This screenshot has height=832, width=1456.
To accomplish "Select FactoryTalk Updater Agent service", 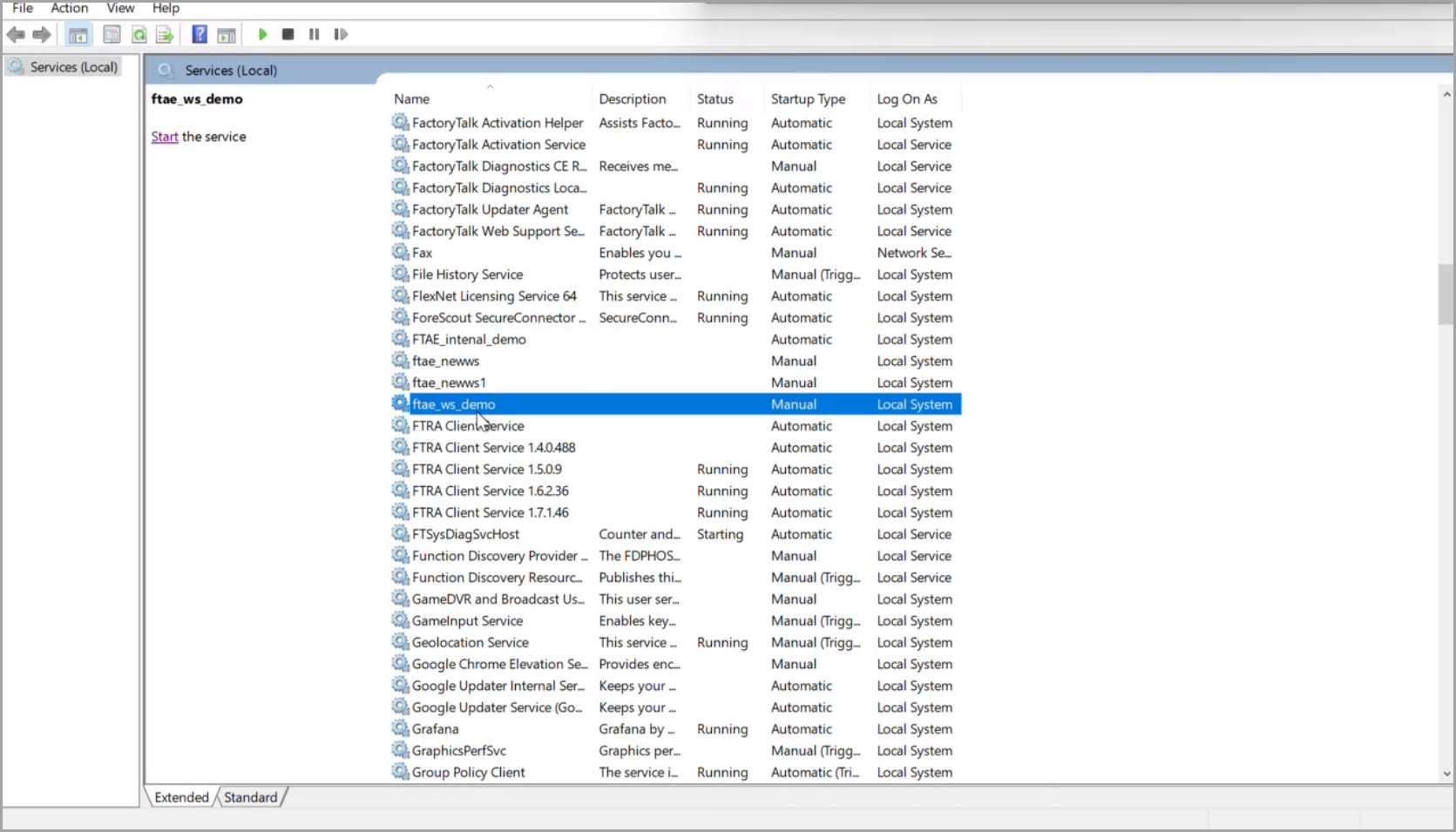I will (675, 210).
